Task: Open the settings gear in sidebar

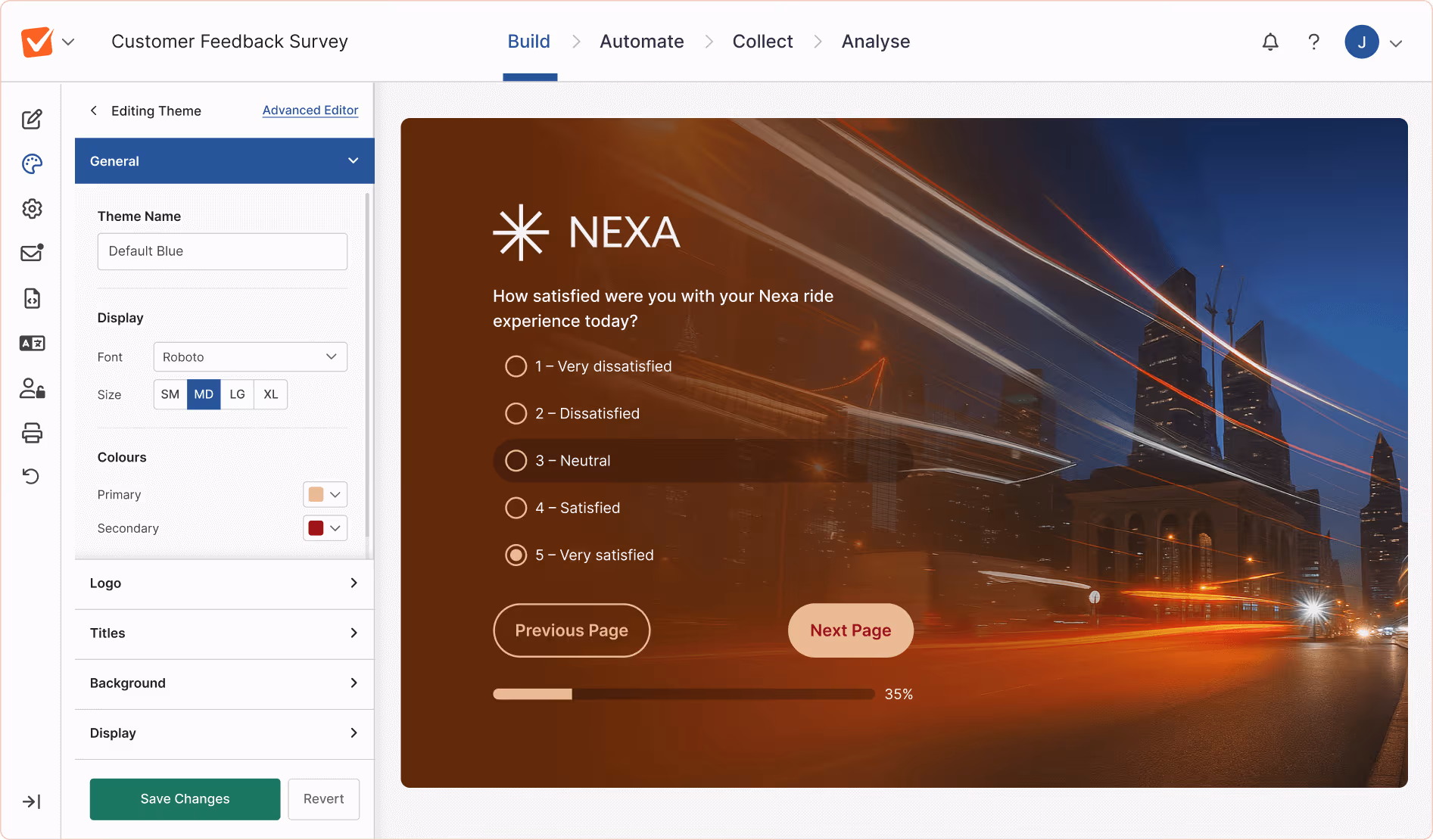Action: point(32,209)
